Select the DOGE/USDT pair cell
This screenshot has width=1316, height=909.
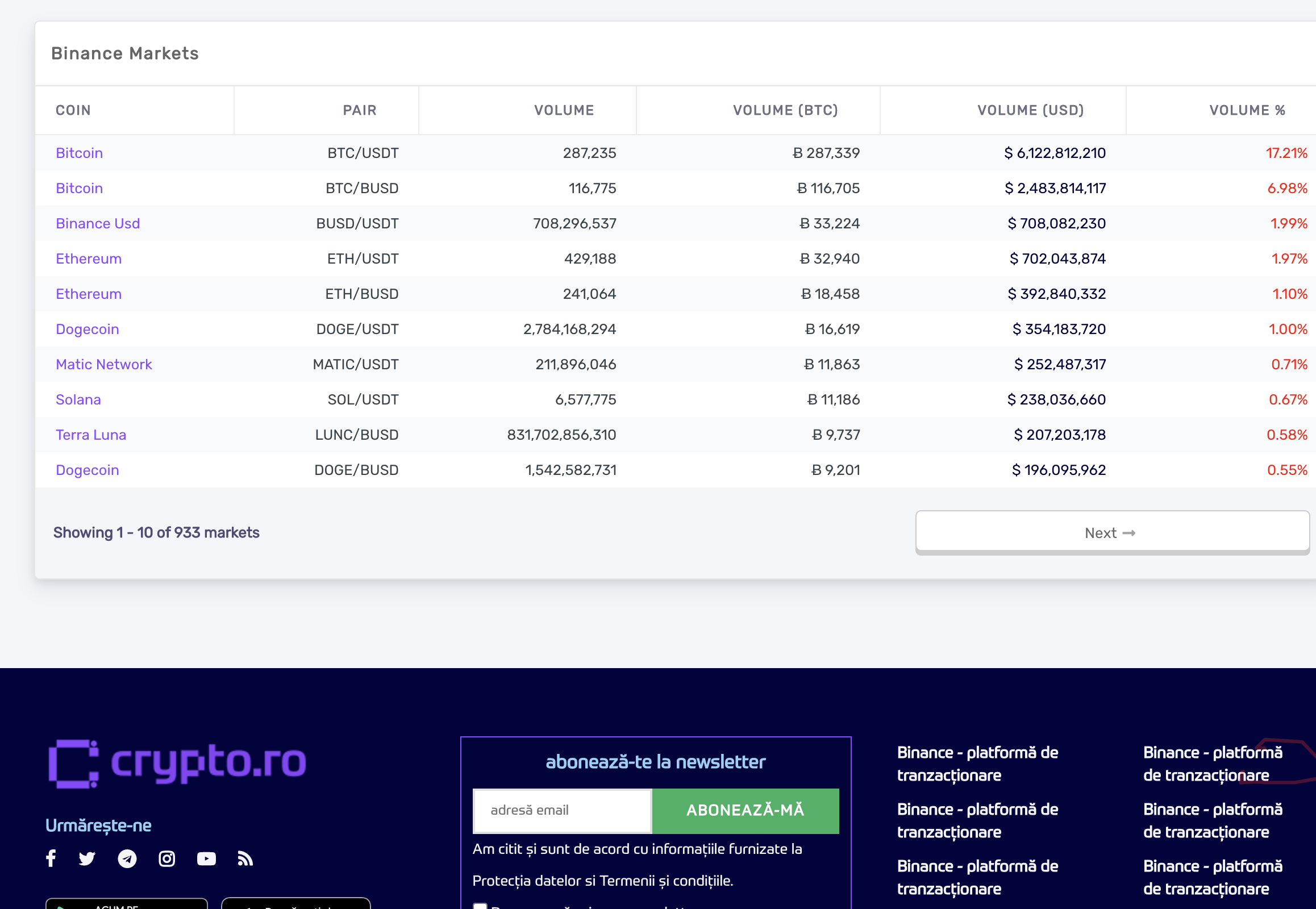click(x=357, y=330)
